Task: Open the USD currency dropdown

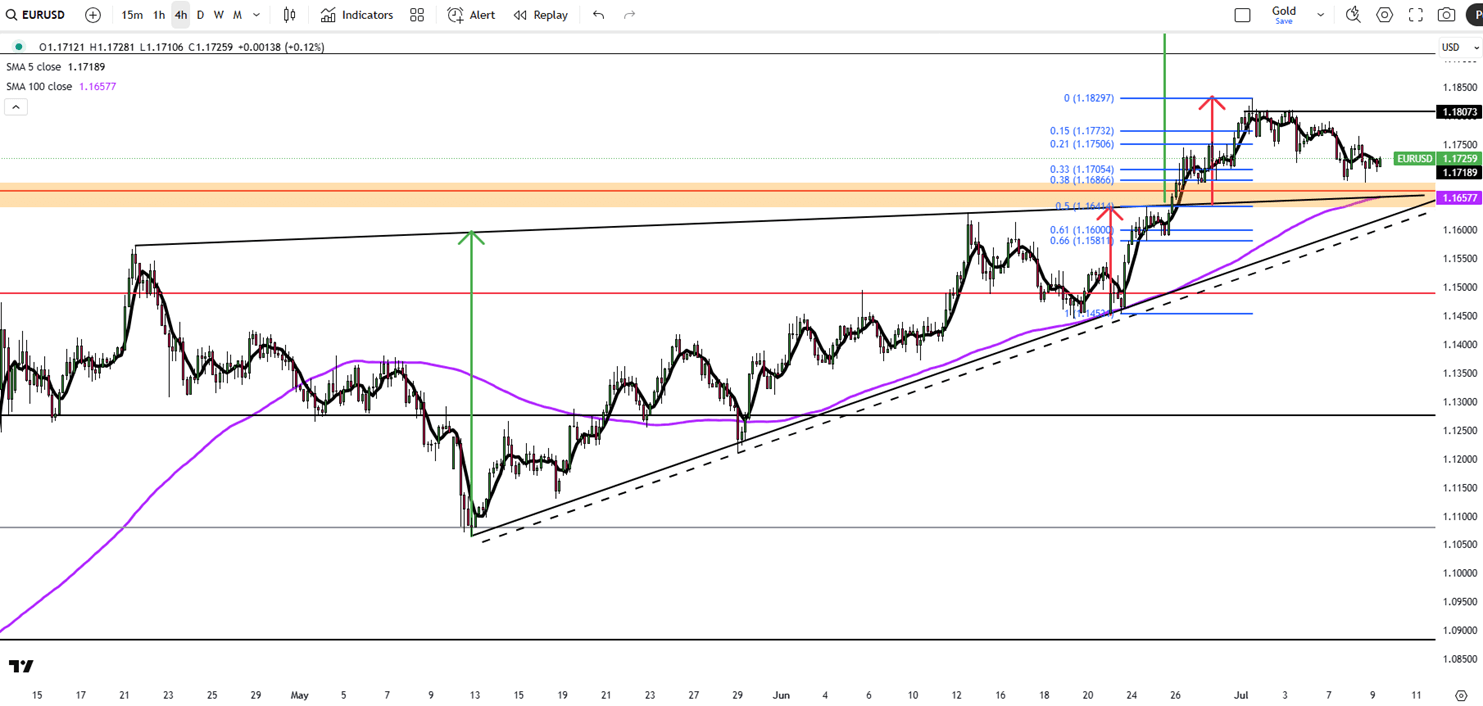Action: click(x=1459, y=47)
